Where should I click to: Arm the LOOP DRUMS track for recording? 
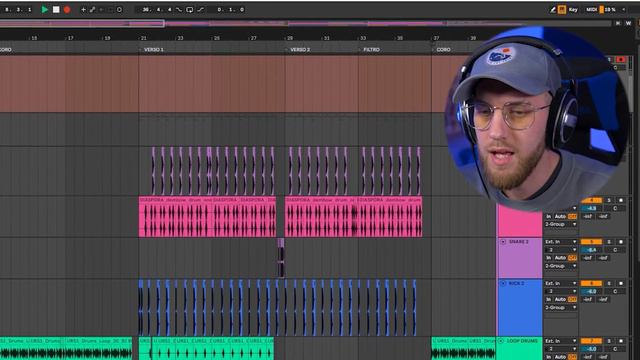[x=621, y=341]
